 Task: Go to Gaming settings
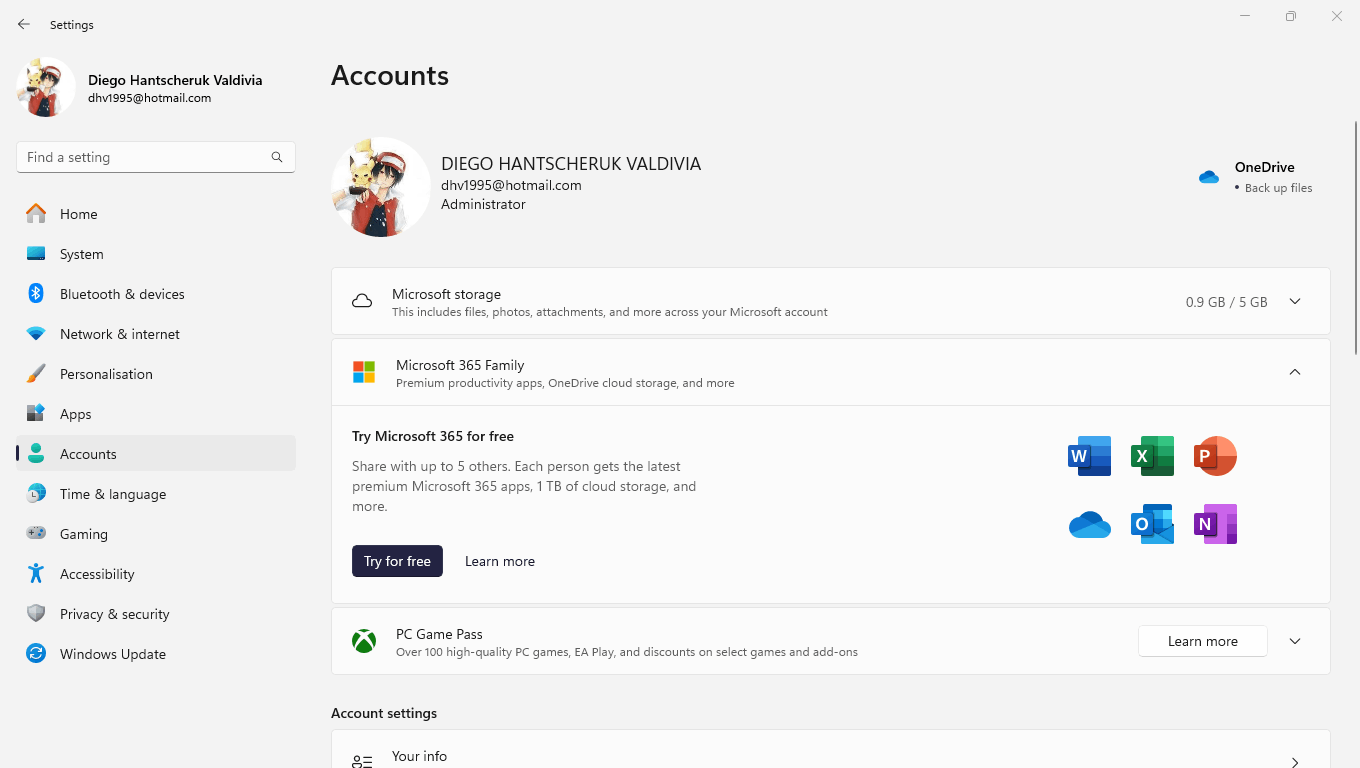156,534
